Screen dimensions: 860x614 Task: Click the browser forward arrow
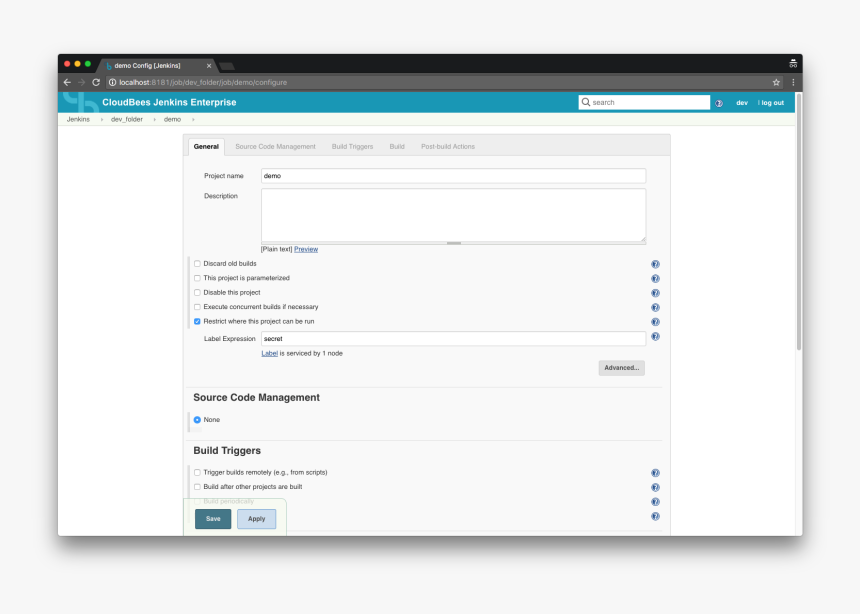[81, 82]
